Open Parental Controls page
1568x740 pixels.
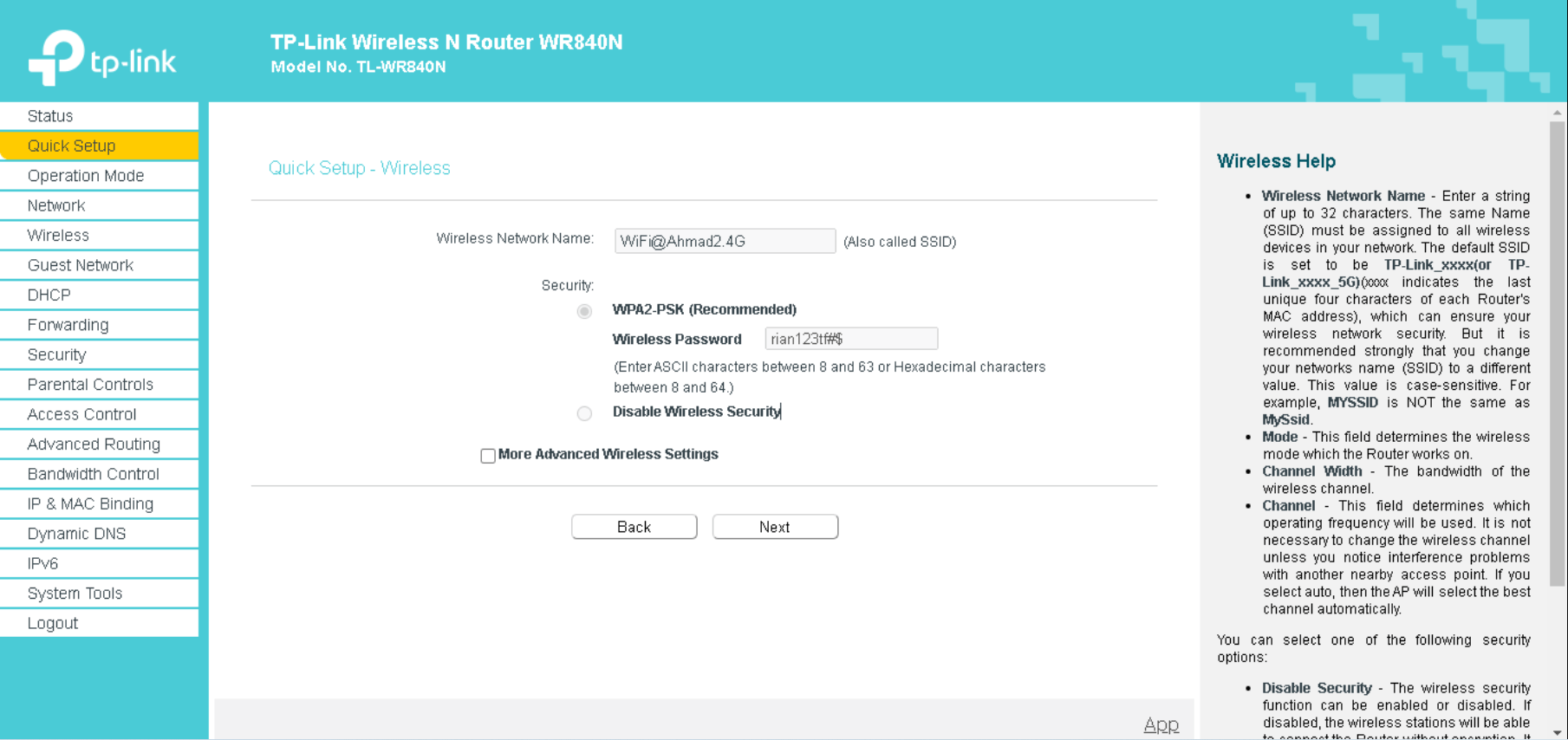pyautogui.click(x=99, y=385)
